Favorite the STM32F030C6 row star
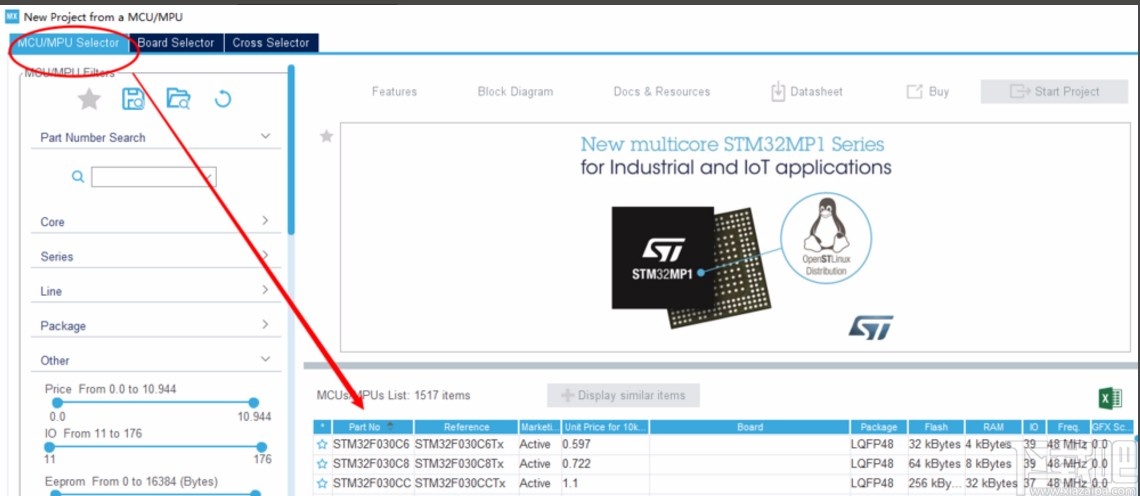 point(322,444)
